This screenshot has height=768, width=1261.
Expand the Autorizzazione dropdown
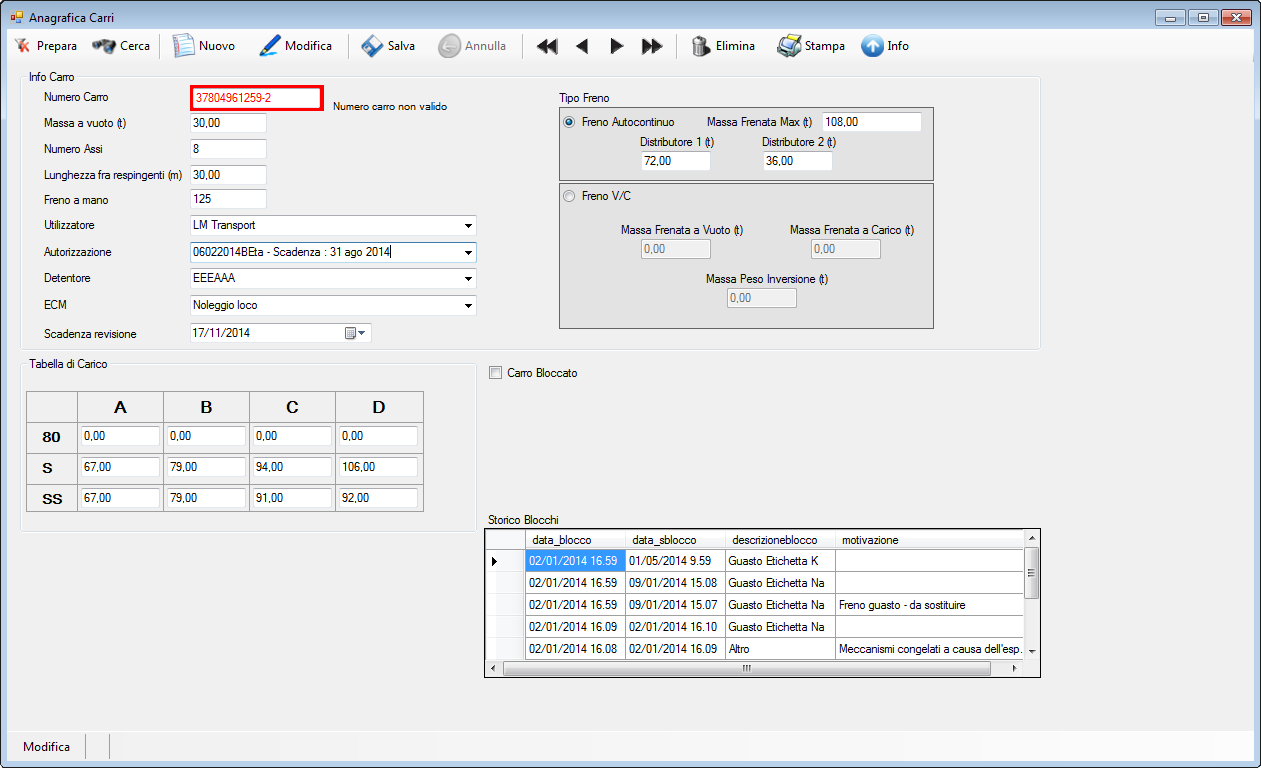click(468, 252)
